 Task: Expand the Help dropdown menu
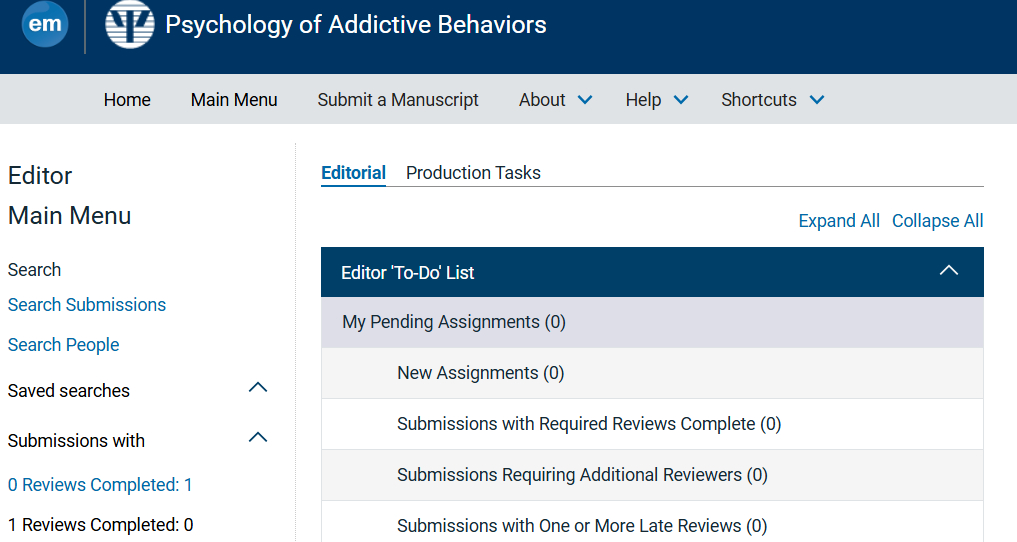pyautogui.click(x=656, y=100)
